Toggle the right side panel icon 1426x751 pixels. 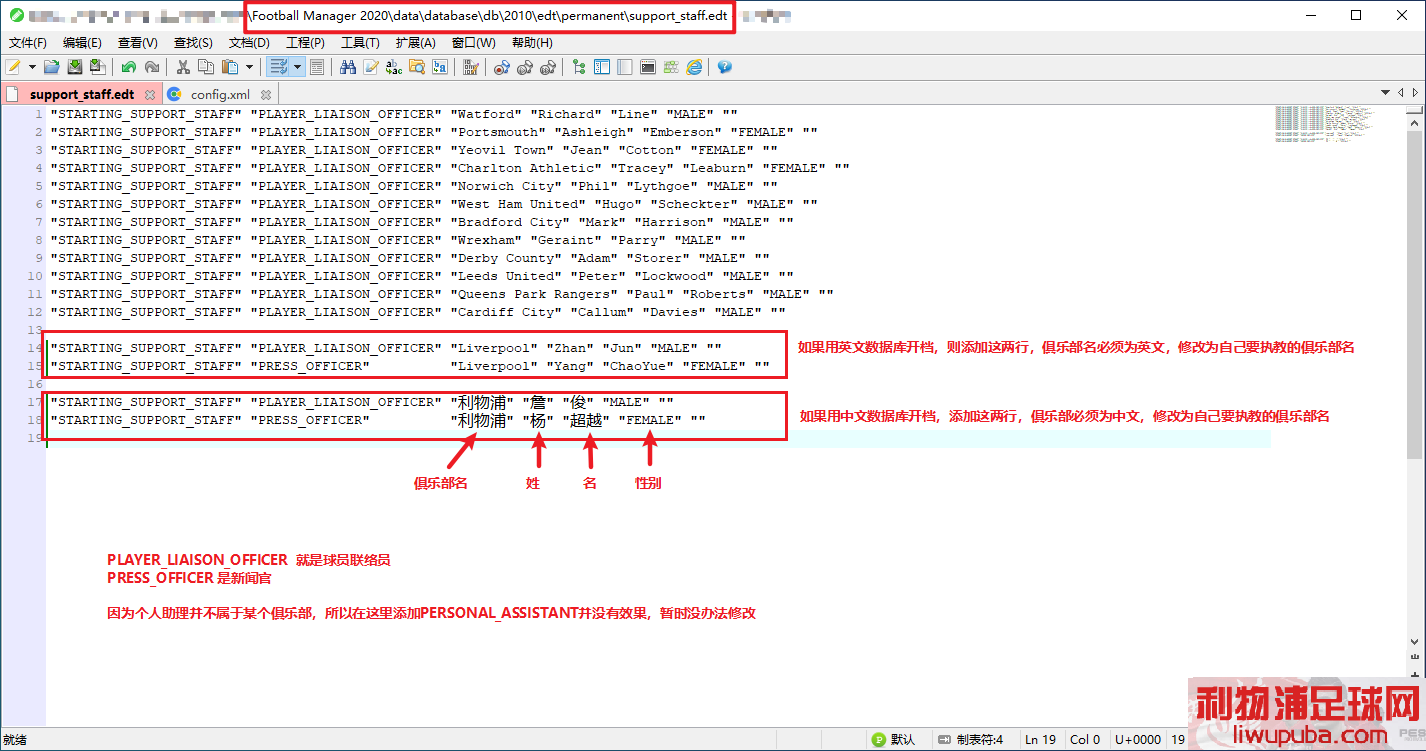pyautogui.click(x=625, y=67)
